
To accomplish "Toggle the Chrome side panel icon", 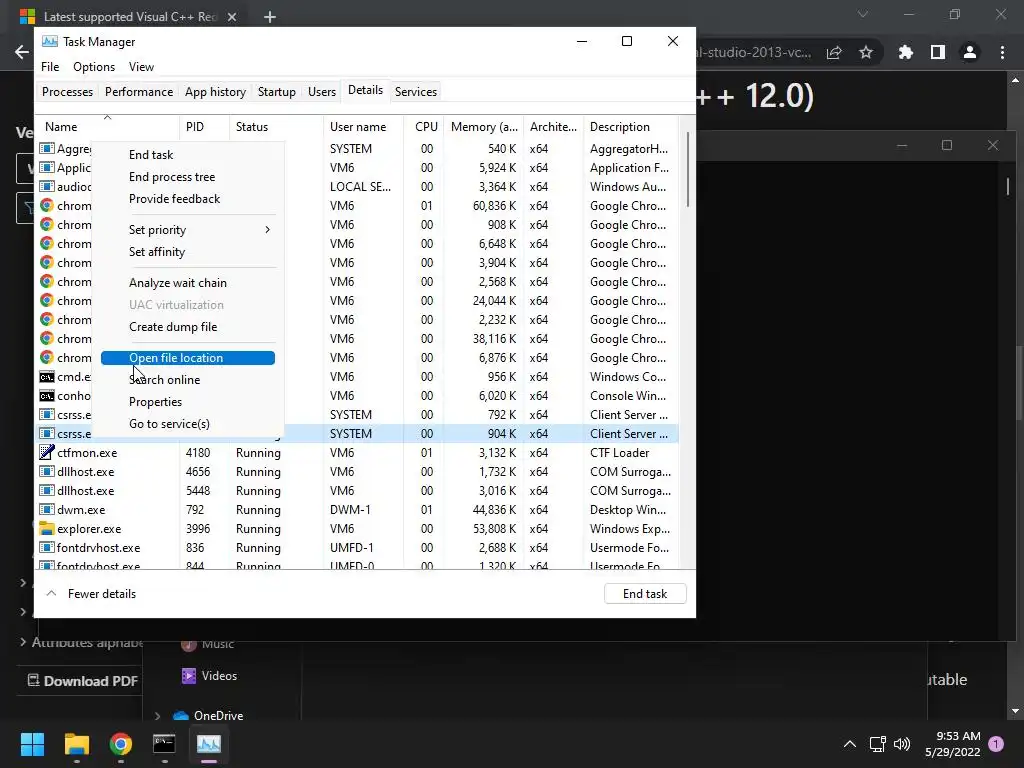I will 938,52.
